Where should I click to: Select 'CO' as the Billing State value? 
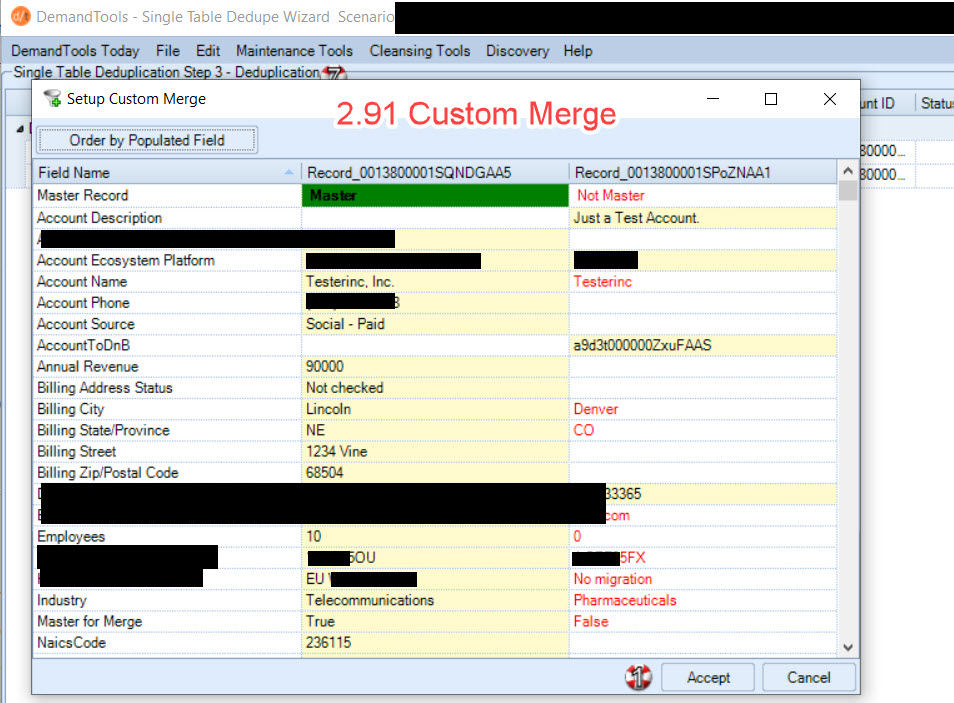coord(583,430)
